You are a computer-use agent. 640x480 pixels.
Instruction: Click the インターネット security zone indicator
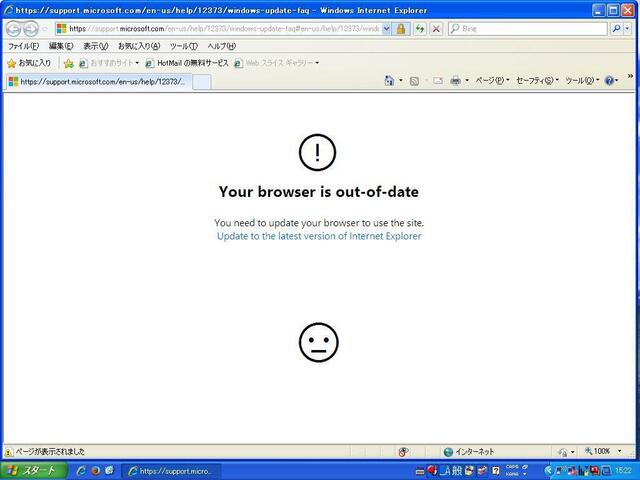click(x=469, y=451)
